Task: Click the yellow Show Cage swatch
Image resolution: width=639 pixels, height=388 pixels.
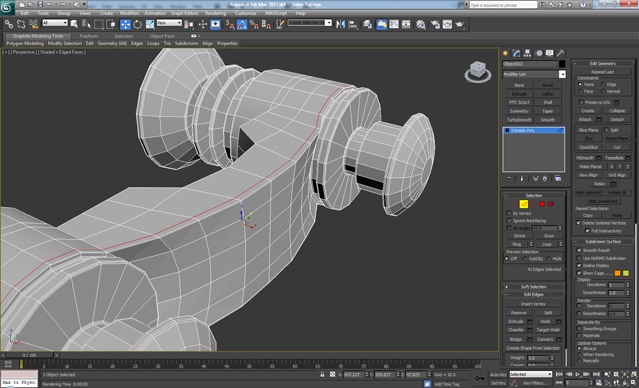Action: 626,273
